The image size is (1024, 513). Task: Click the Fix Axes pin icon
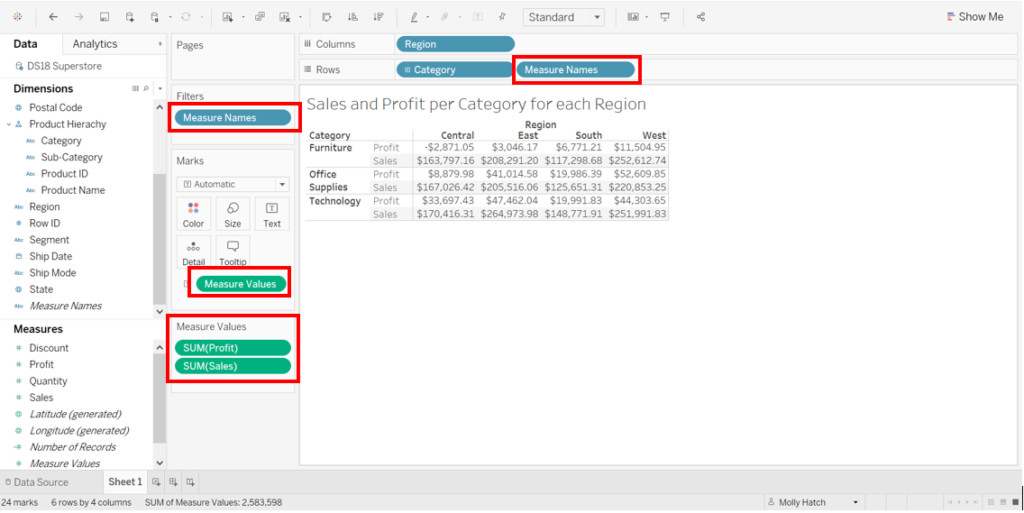502,17
